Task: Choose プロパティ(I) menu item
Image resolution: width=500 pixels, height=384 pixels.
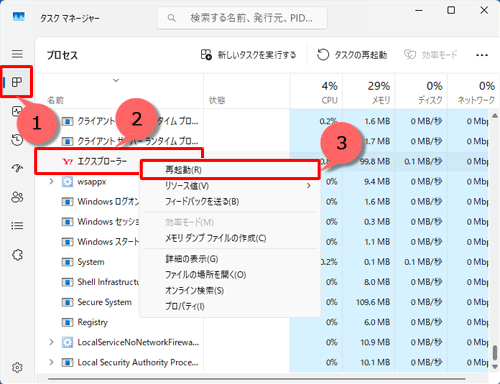Action: (x=230, y=306)
